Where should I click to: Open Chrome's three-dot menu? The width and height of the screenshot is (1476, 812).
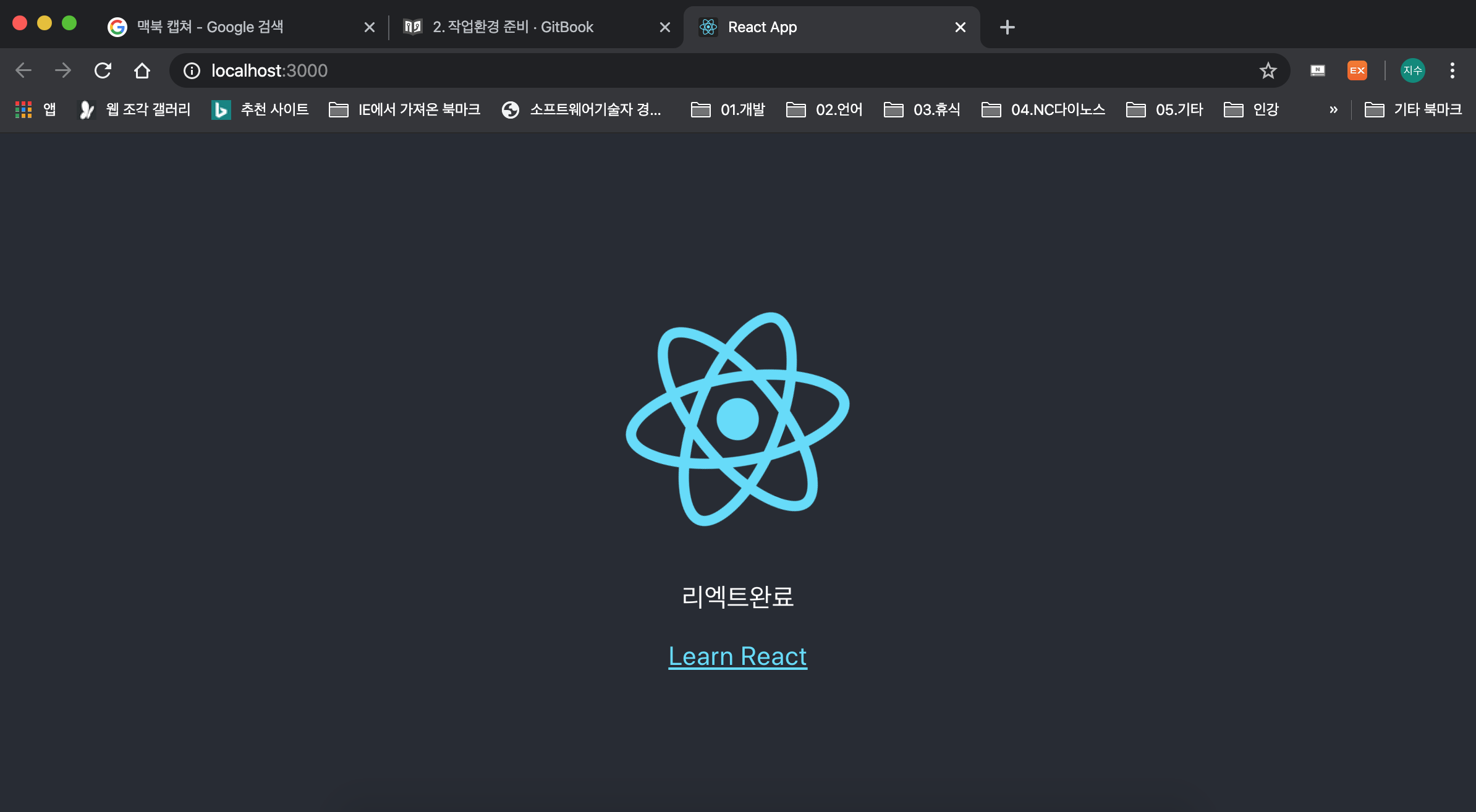point(1452,70)
